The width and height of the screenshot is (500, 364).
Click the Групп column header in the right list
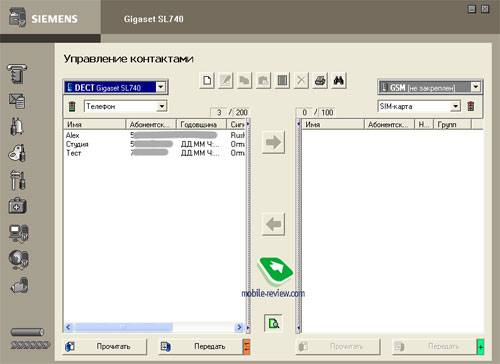[x=452, y=124]
